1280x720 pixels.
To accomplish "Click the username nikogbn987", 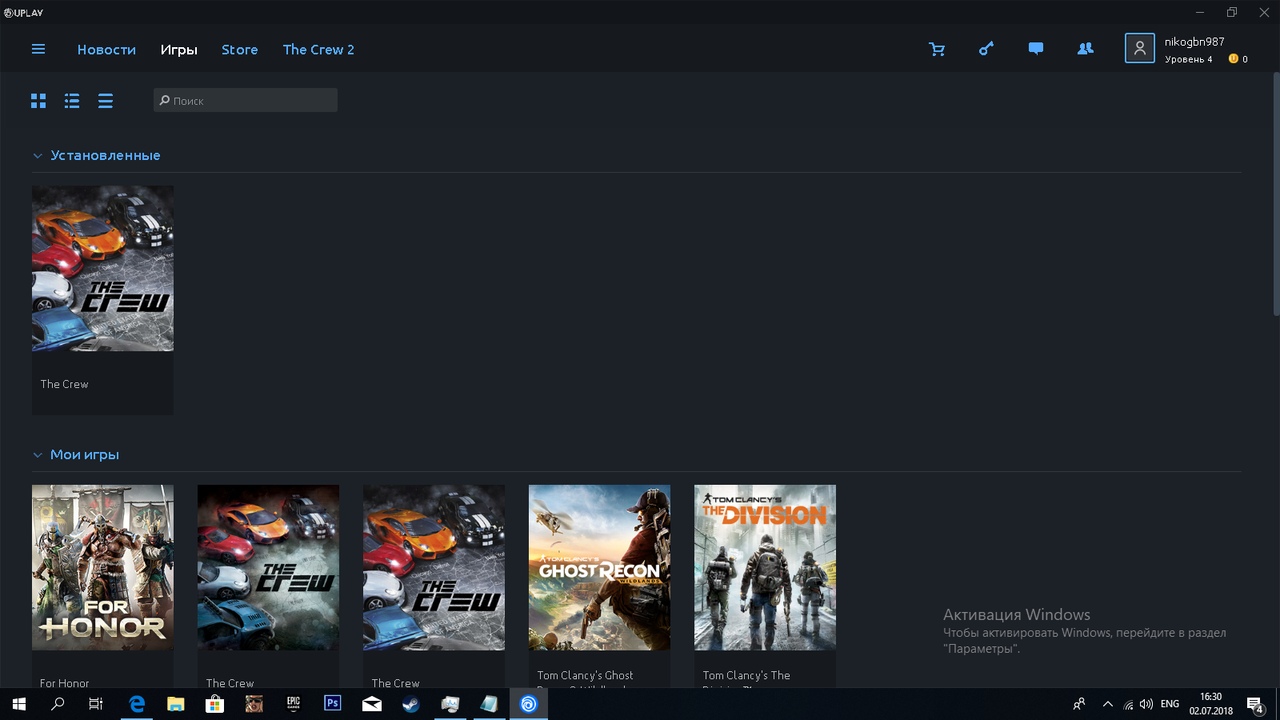I will pos(1194,42).
